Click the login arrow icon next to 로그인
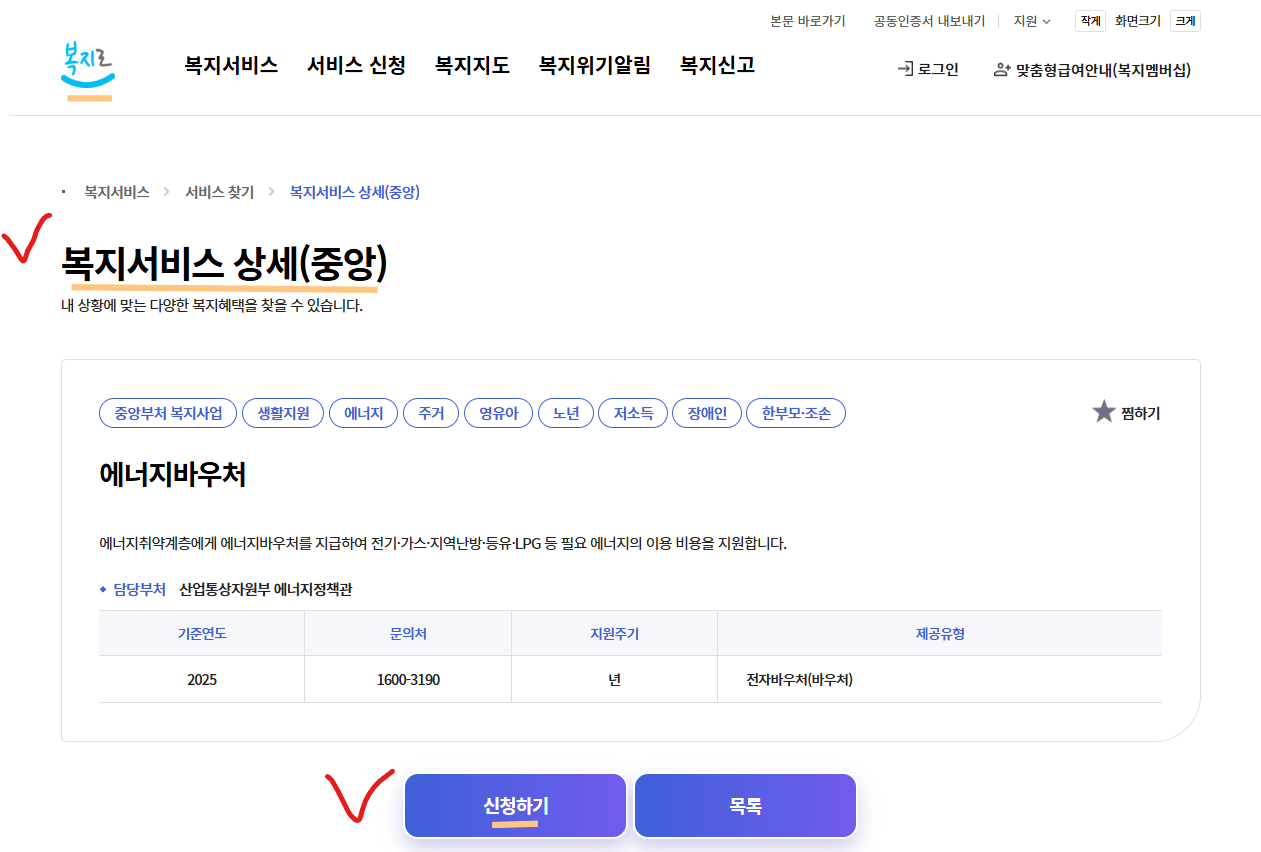 pos(903,68)
